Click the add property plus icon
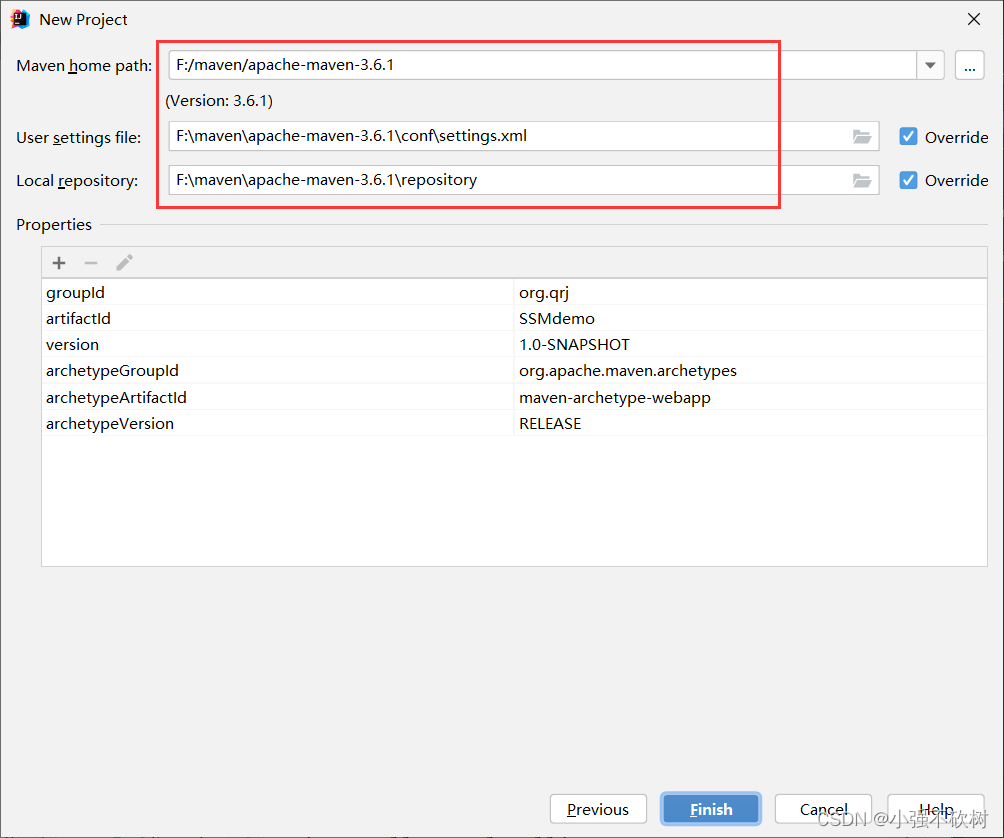Viewport: 1004px width, 838px height. click(58, 262)
